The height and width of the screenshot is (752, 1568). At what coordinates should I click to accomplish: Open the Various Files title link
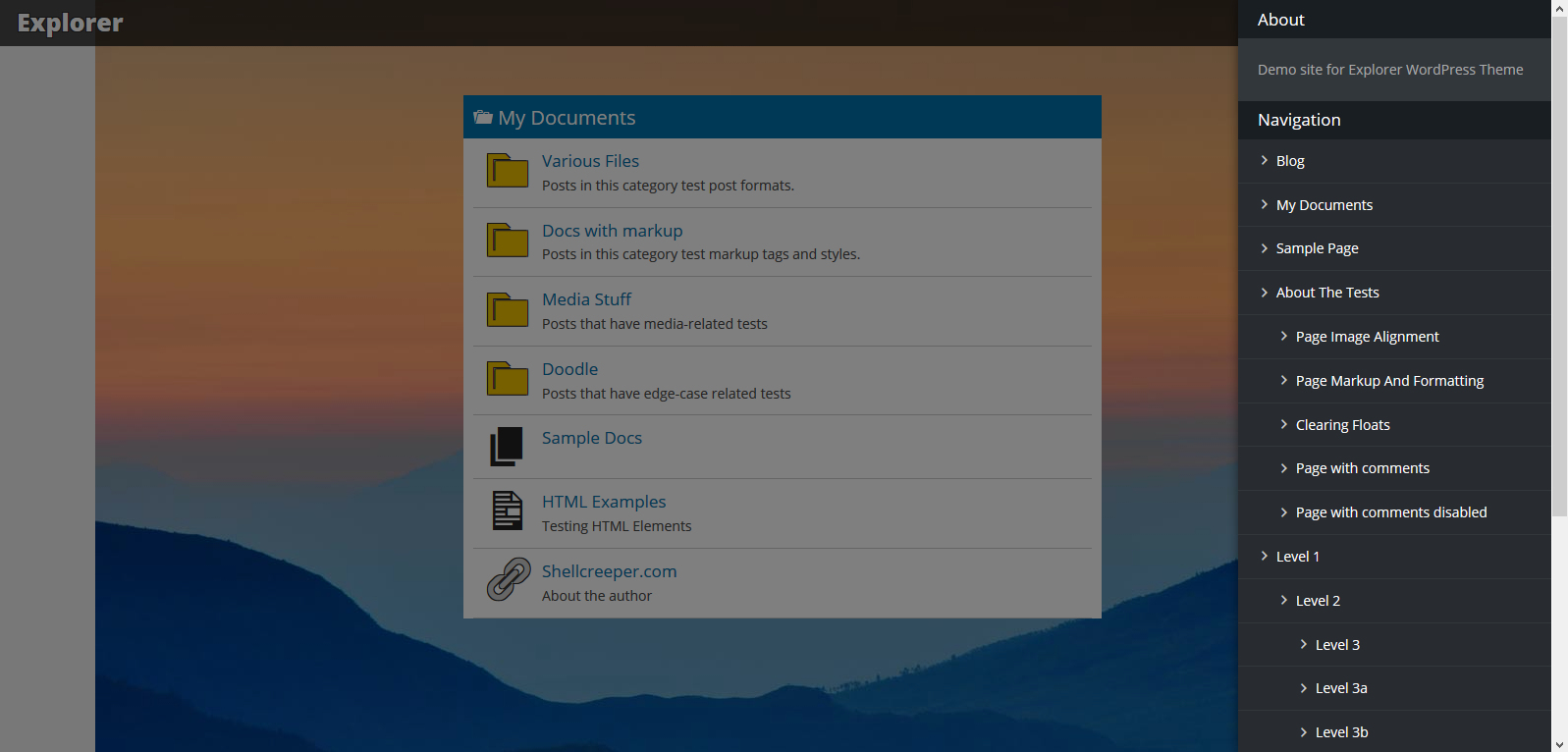click(590, 161)
